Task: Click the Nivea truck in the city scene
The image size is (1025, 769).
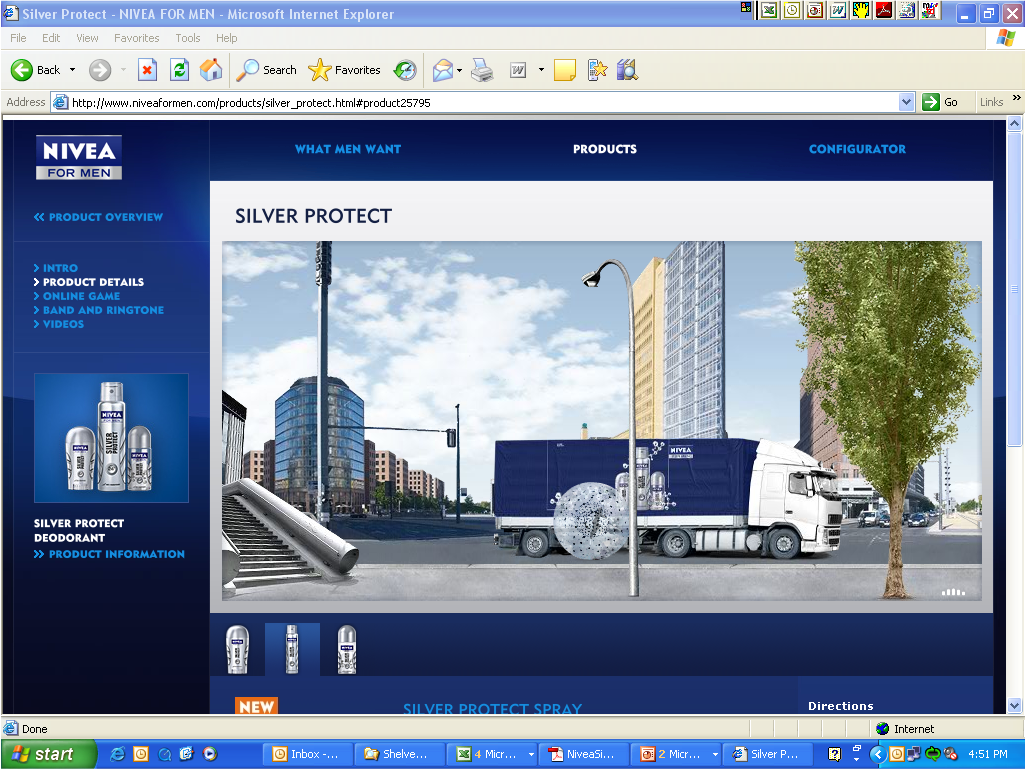Action: (667, 497)
